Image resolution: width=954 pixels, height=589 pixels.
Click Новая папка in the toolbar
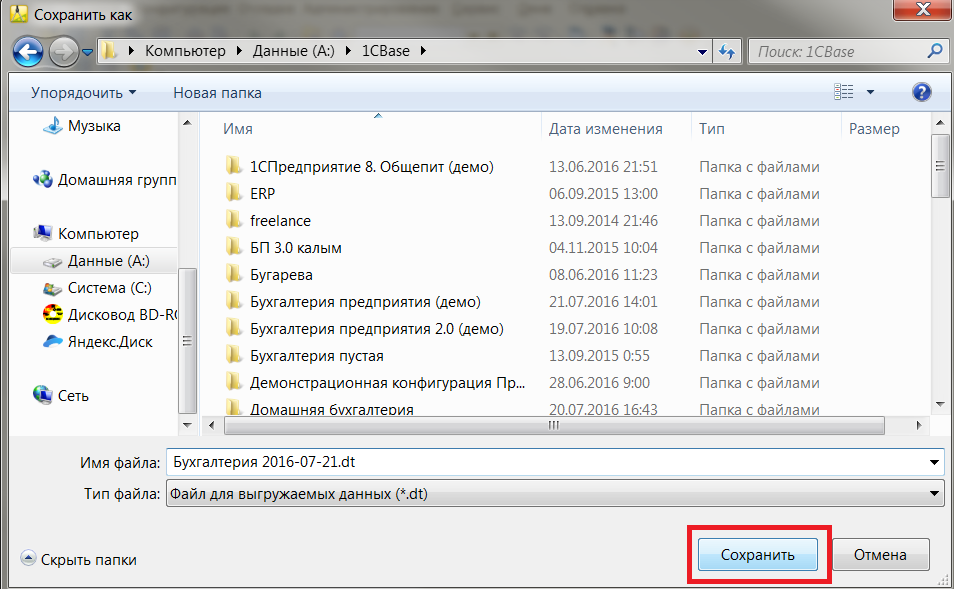[x=217, y=92]
